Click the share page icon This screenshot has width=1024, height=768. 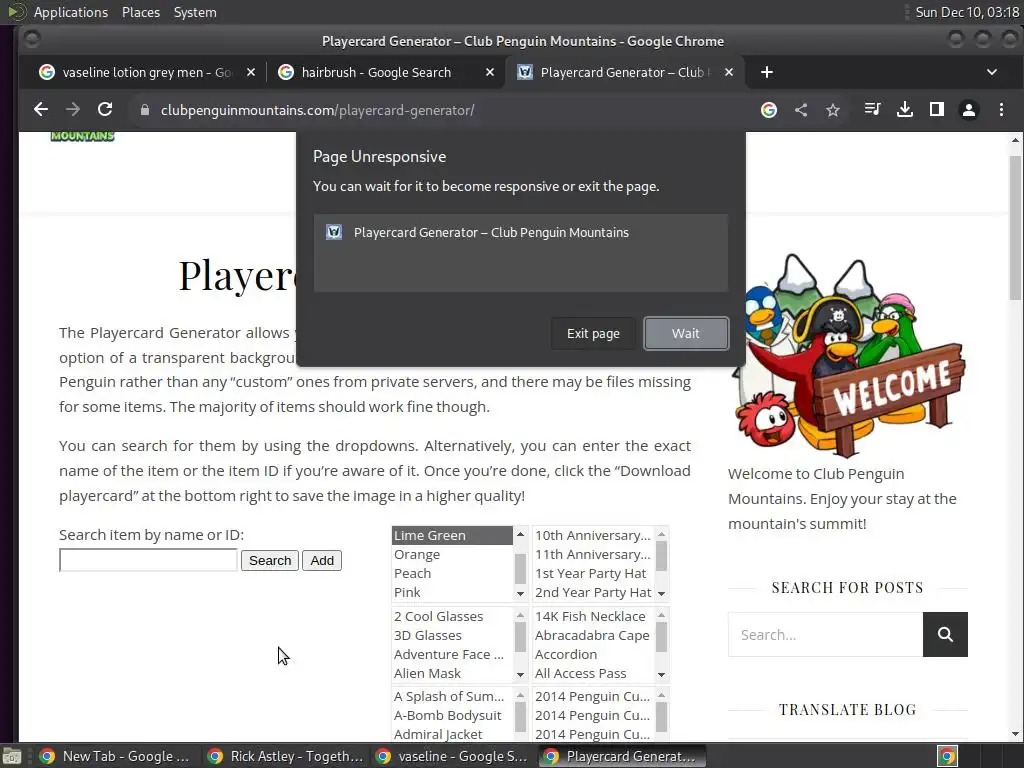pyautogui.click(x=801, y=110)
